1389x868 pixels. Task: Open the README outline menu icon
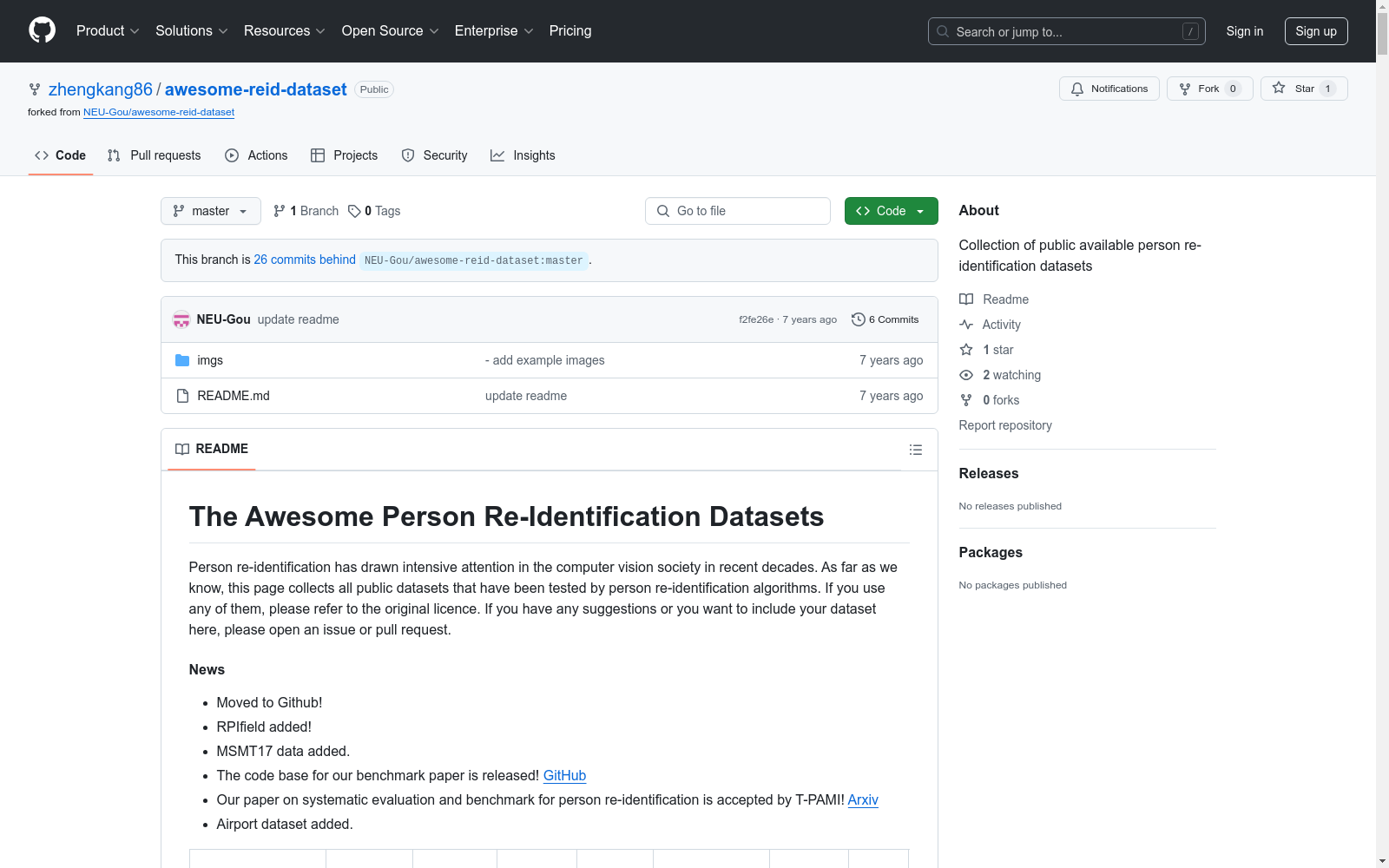click(x=916, y=450)
